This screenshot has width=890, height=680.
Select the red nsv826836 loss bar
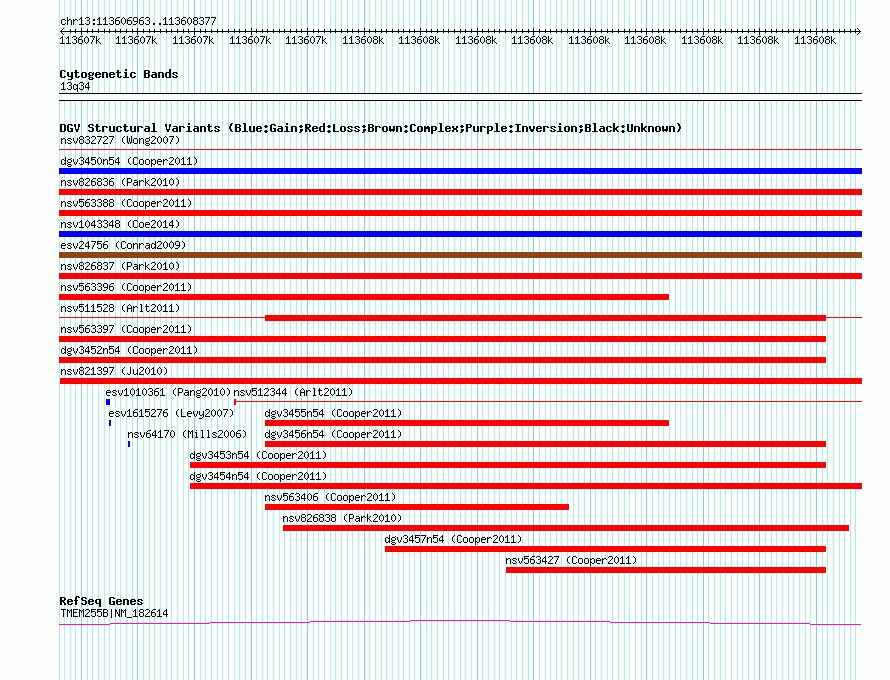460,192
